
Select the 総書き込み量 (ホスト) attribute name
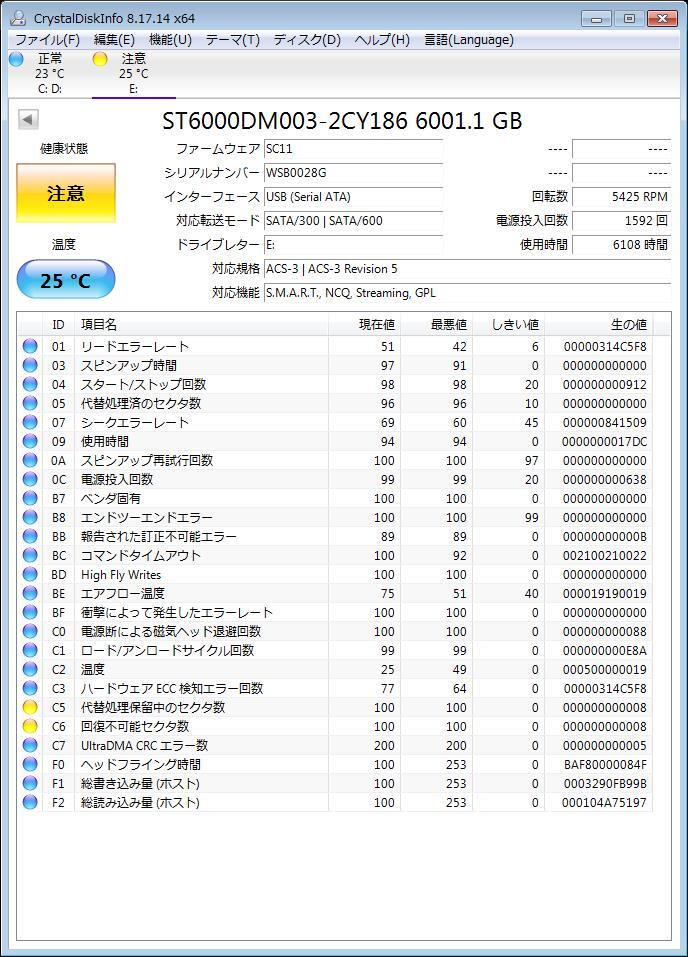coord(140,783)
